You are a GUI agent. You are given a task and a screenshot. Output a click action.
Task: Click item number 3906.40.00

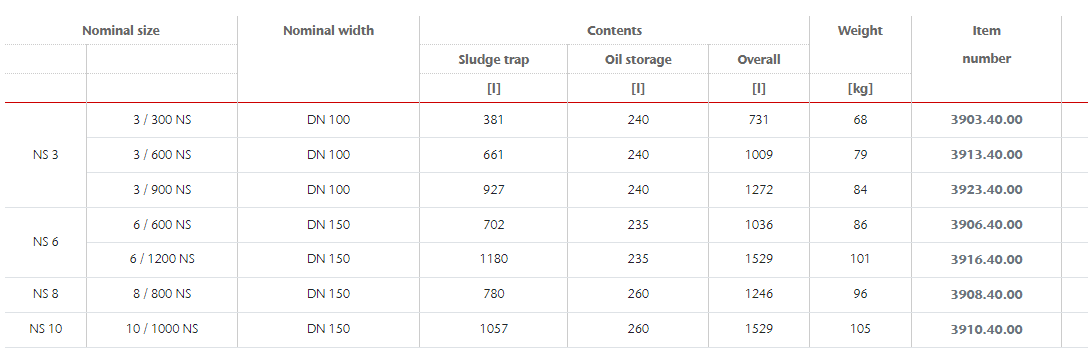pyautogui.click(x=986, y=225)
